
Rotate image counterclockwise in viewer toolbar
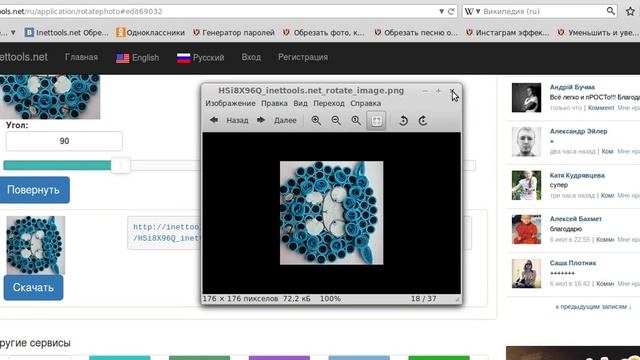pos(403,120)
